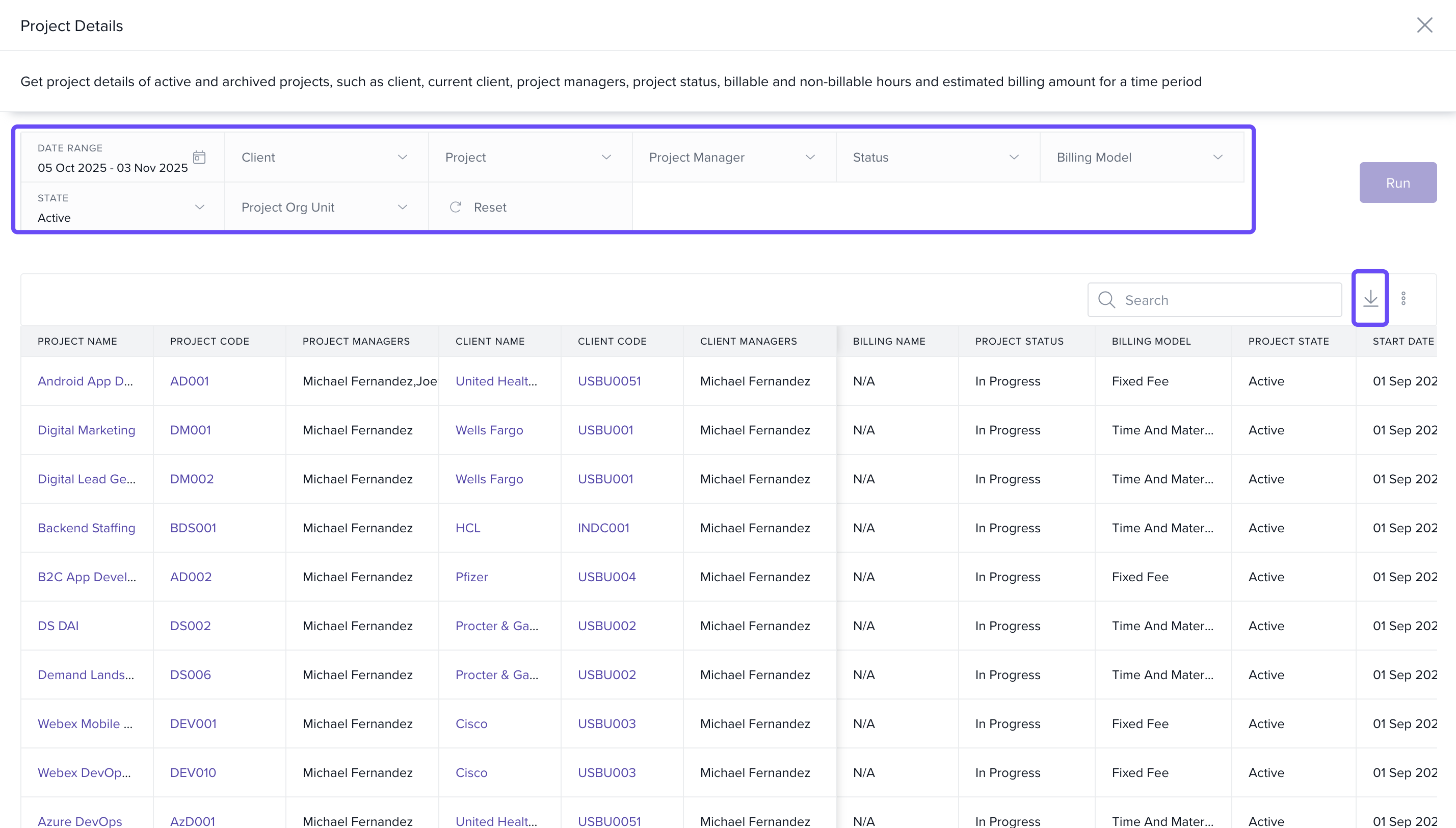Expand the Billing Model filter

pyautogui.click(x=1141, y=158)
